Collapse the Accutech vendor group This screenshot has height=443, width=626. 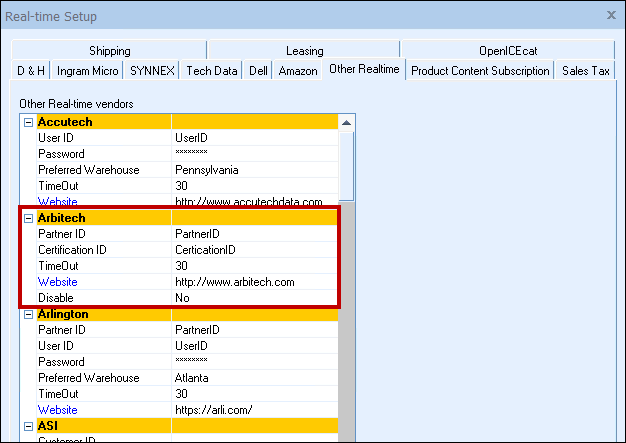tap(28, 122)
